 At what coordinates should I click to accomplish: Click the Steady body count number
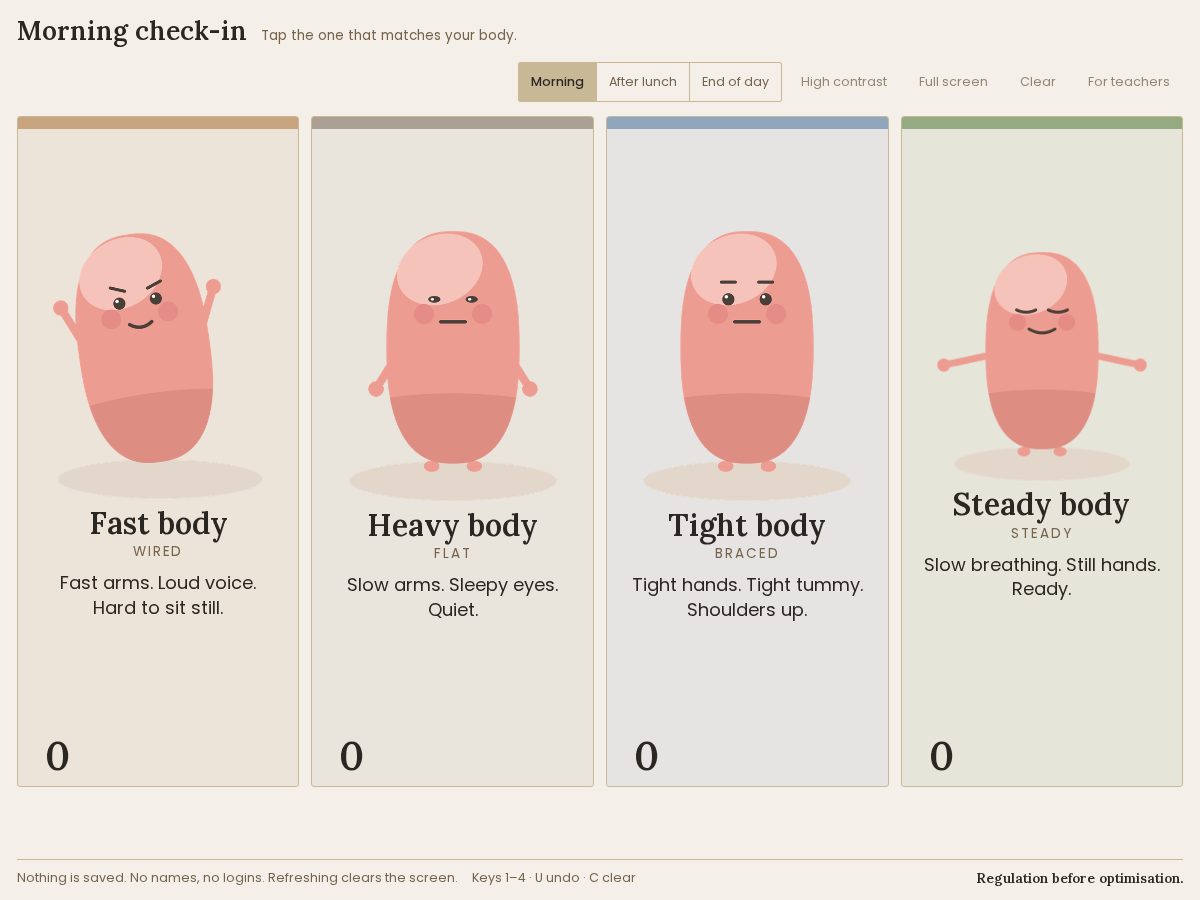[x=942, y=756]
